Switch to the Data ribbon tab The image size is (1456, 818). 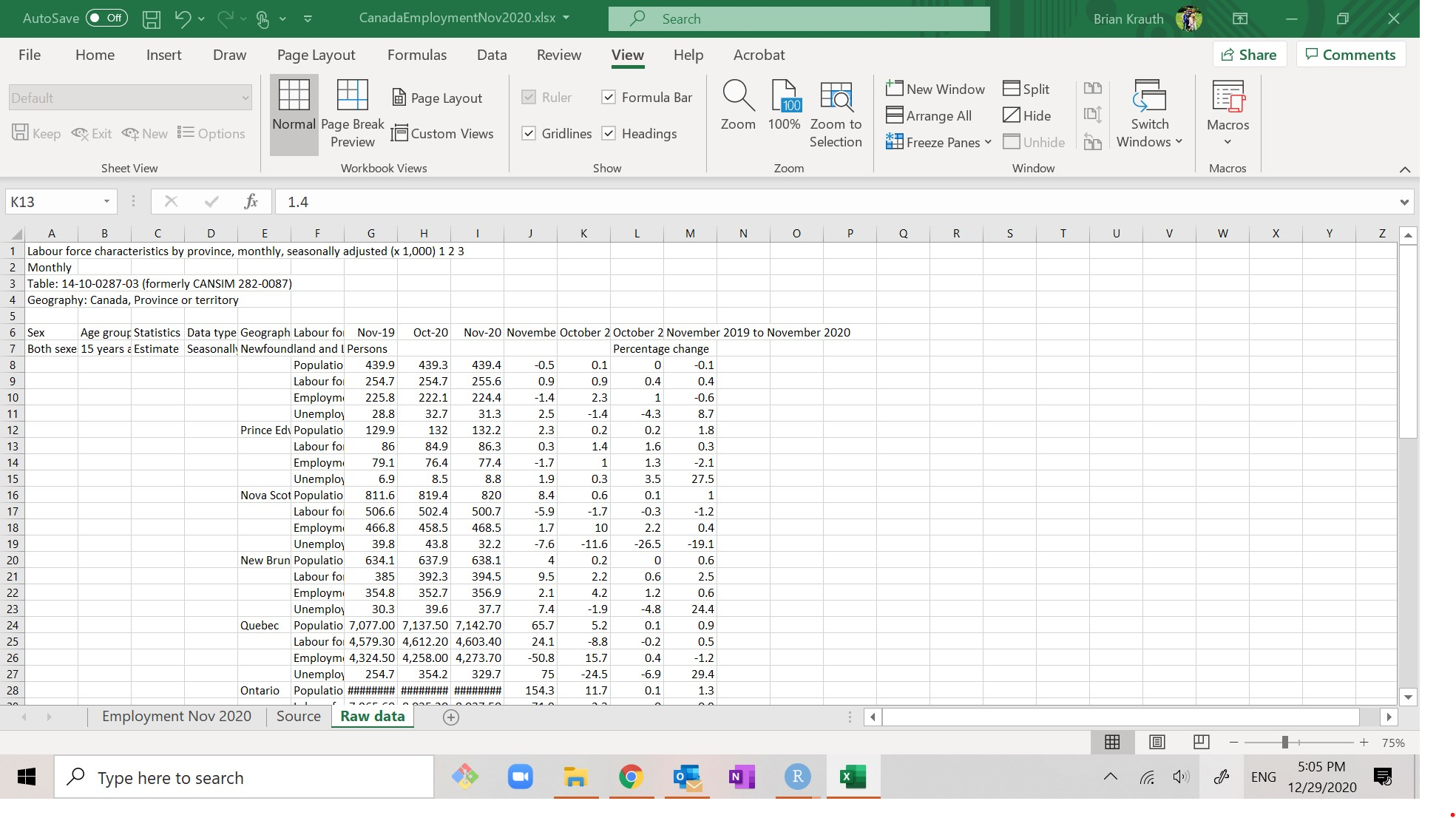click(x=491, y=55)
